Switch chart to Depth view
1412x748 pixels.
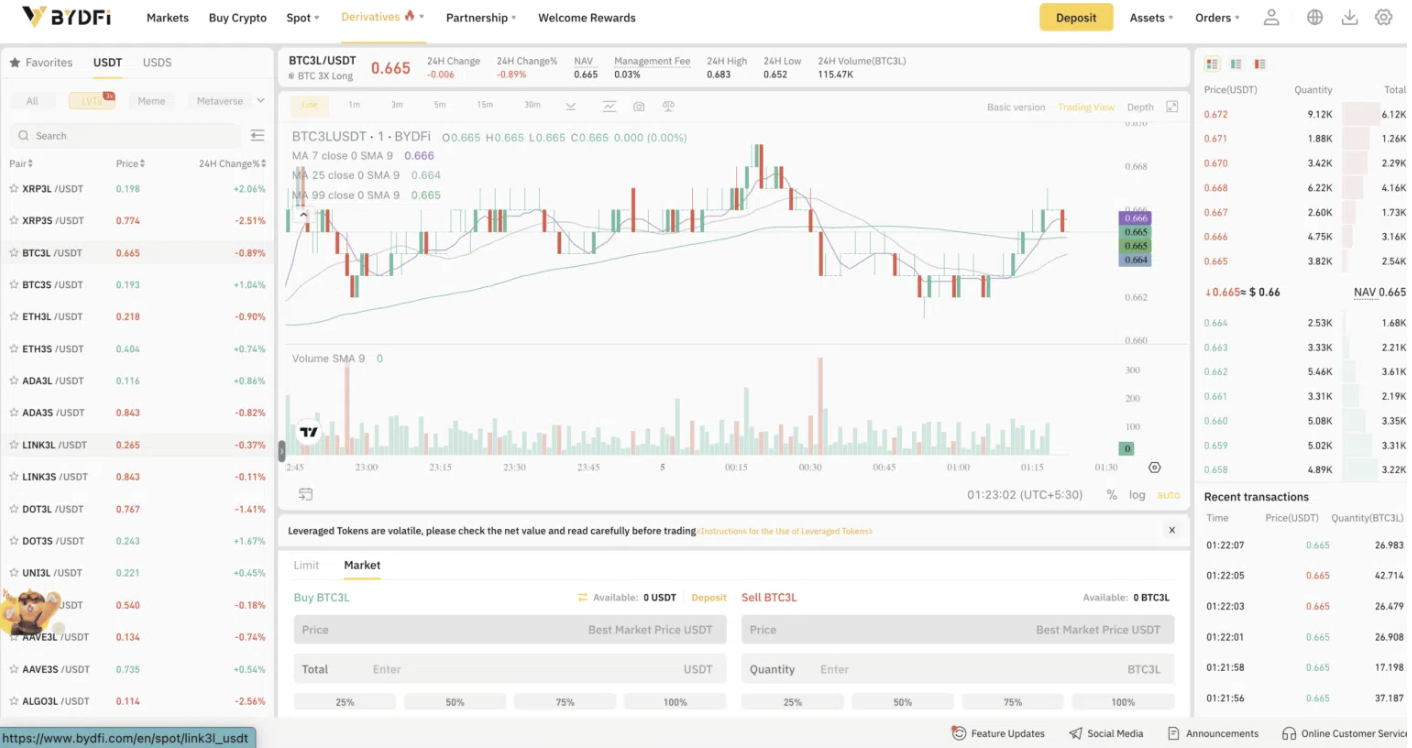tap(1140, 107)
